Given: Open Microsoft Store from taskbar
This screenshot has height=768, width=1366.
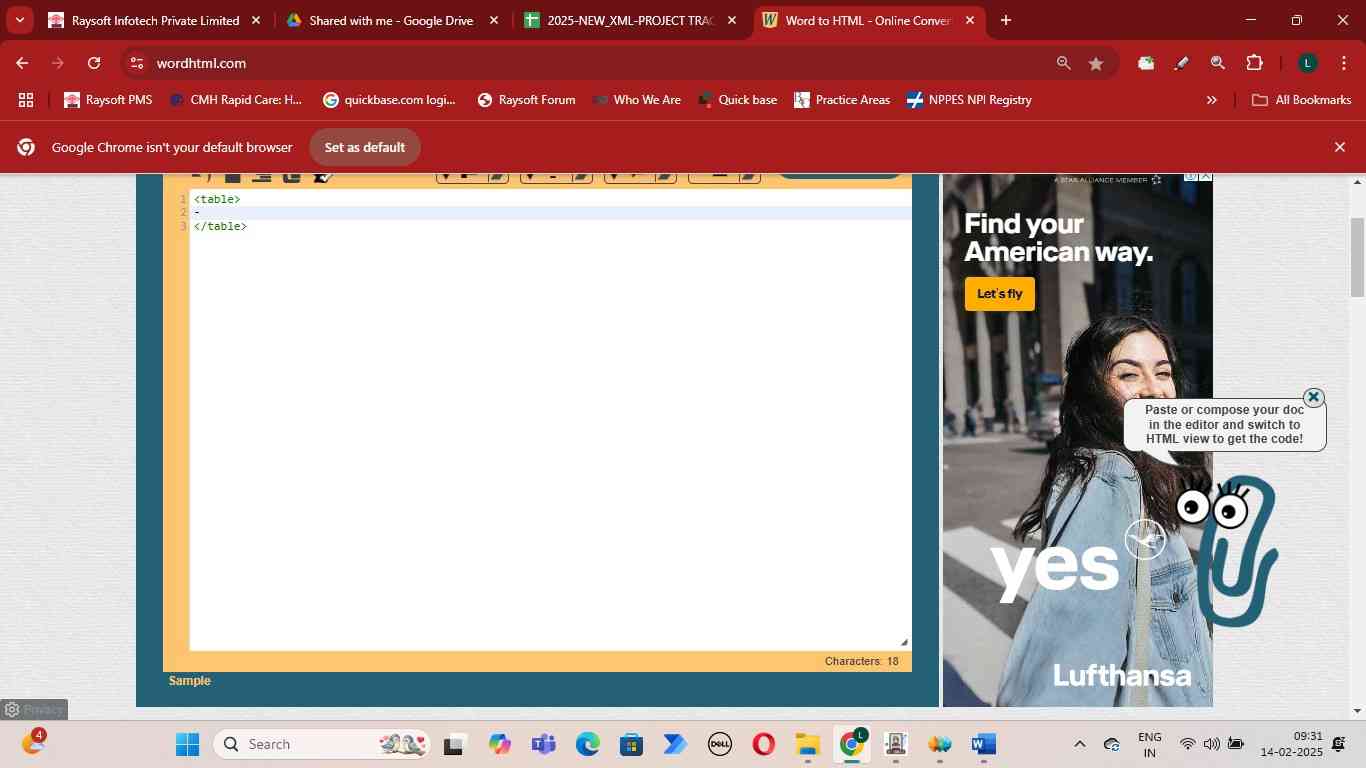Looking at the screenshot, I should coord(631,744).
